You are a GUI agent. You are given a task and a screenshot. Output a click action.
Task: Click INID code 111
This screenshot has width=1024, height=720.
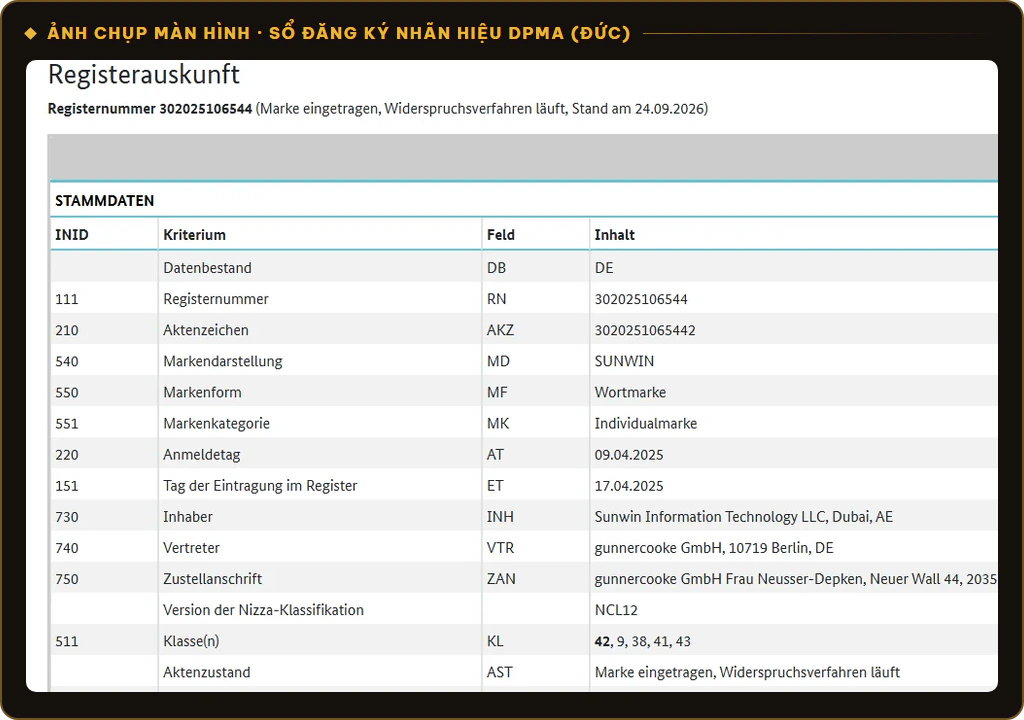pyautogui.click(x=67, y=299)
